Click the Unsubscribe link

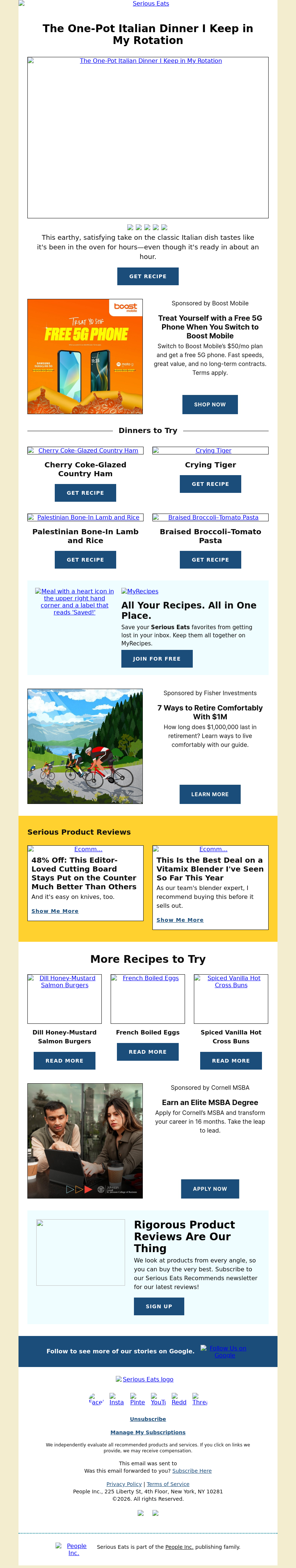click(x=148, y=1419)
